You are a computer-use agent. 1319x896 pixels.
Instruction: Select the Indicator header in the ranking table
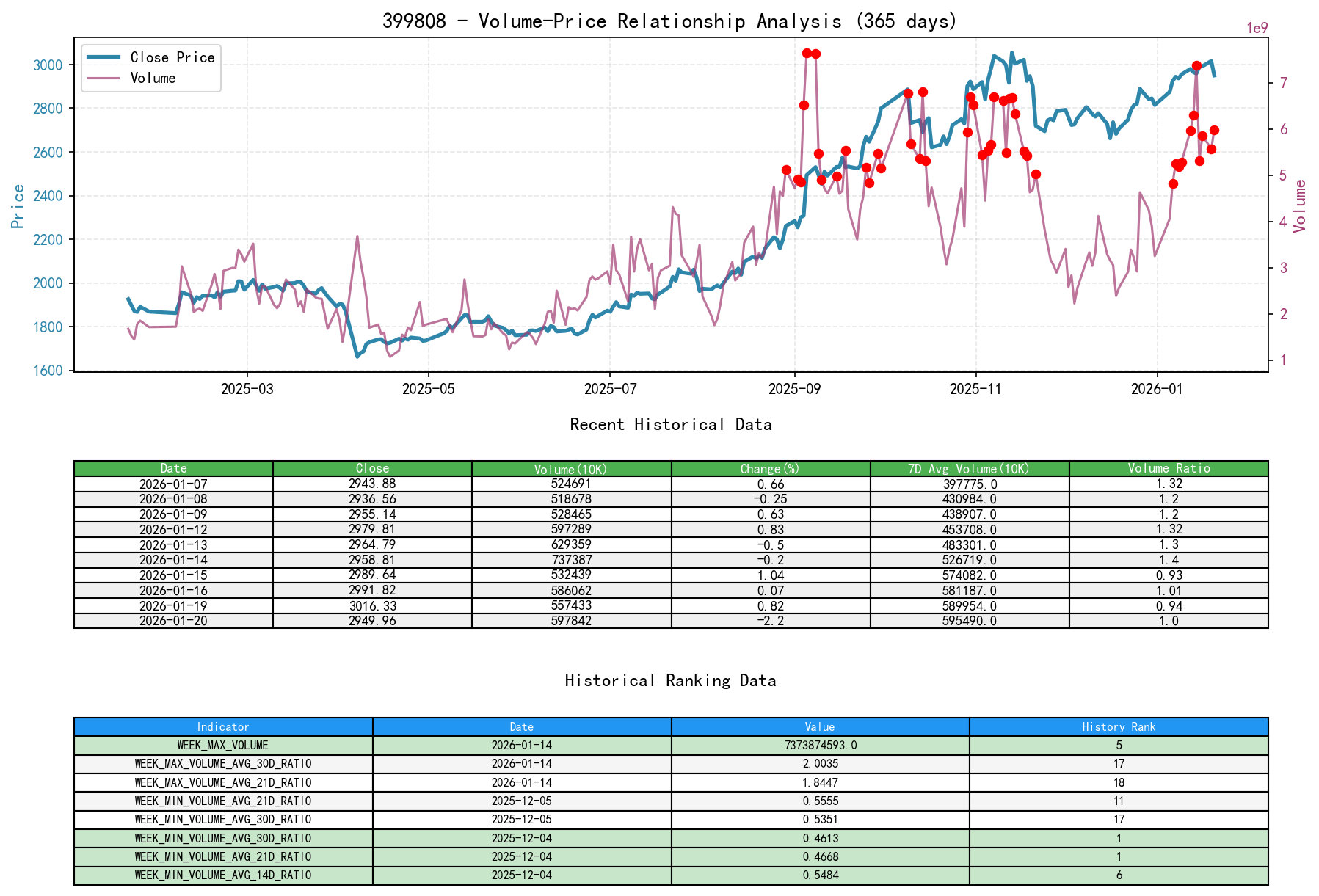222,726
